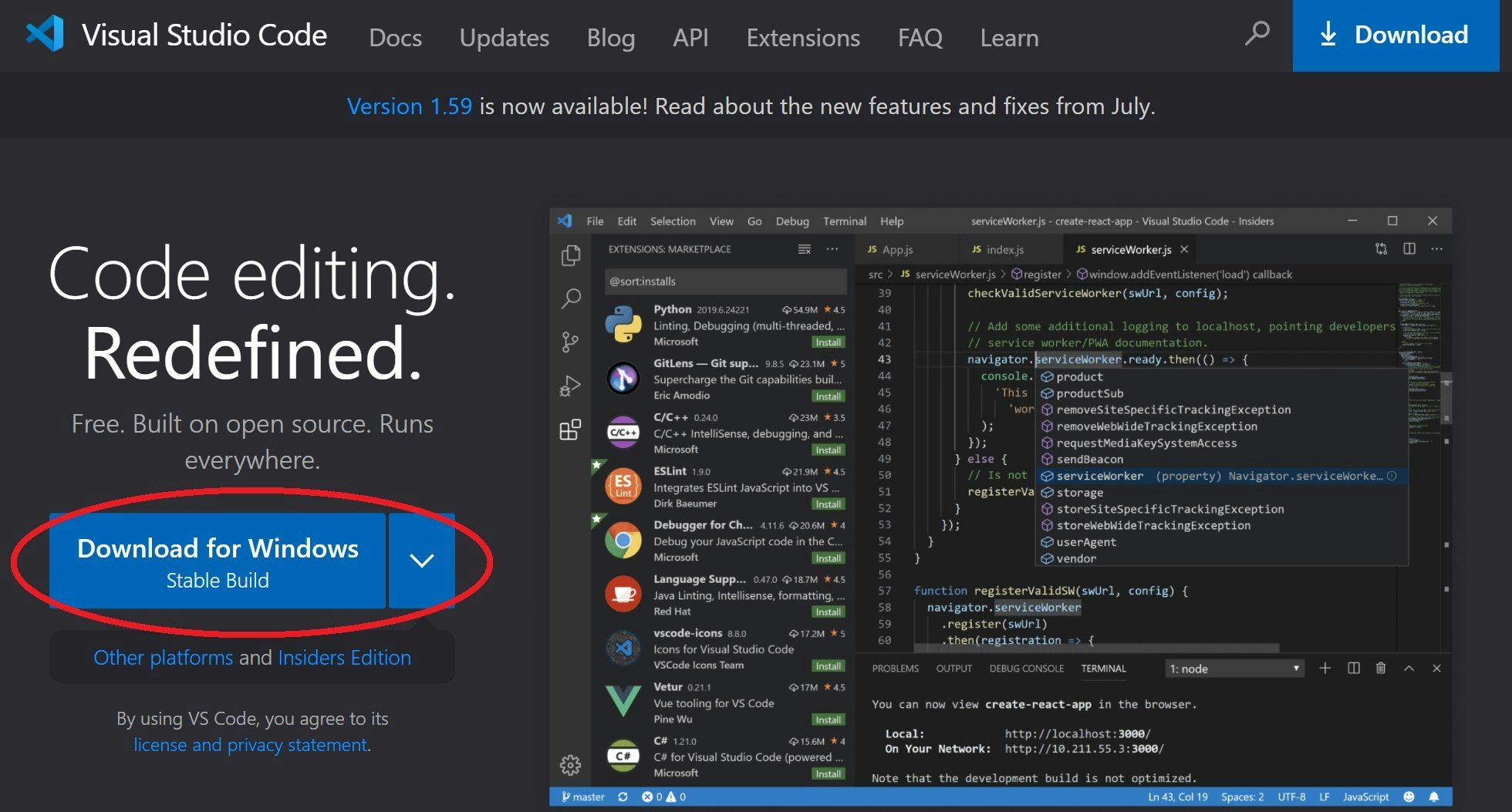Click the split terminal icon
The height and width of the screenshot is (812, 1512).
point(1354,668)
